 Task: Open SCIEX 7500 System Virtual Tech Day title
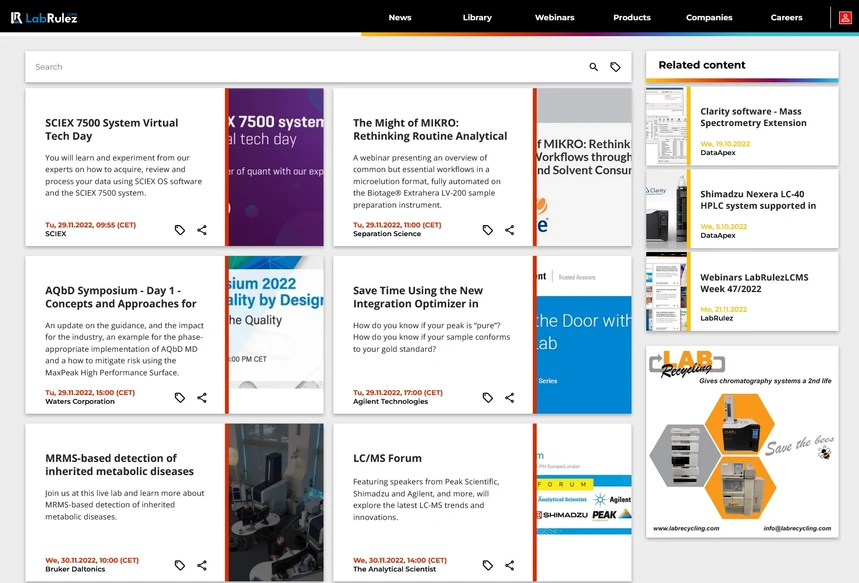(112, 129)
